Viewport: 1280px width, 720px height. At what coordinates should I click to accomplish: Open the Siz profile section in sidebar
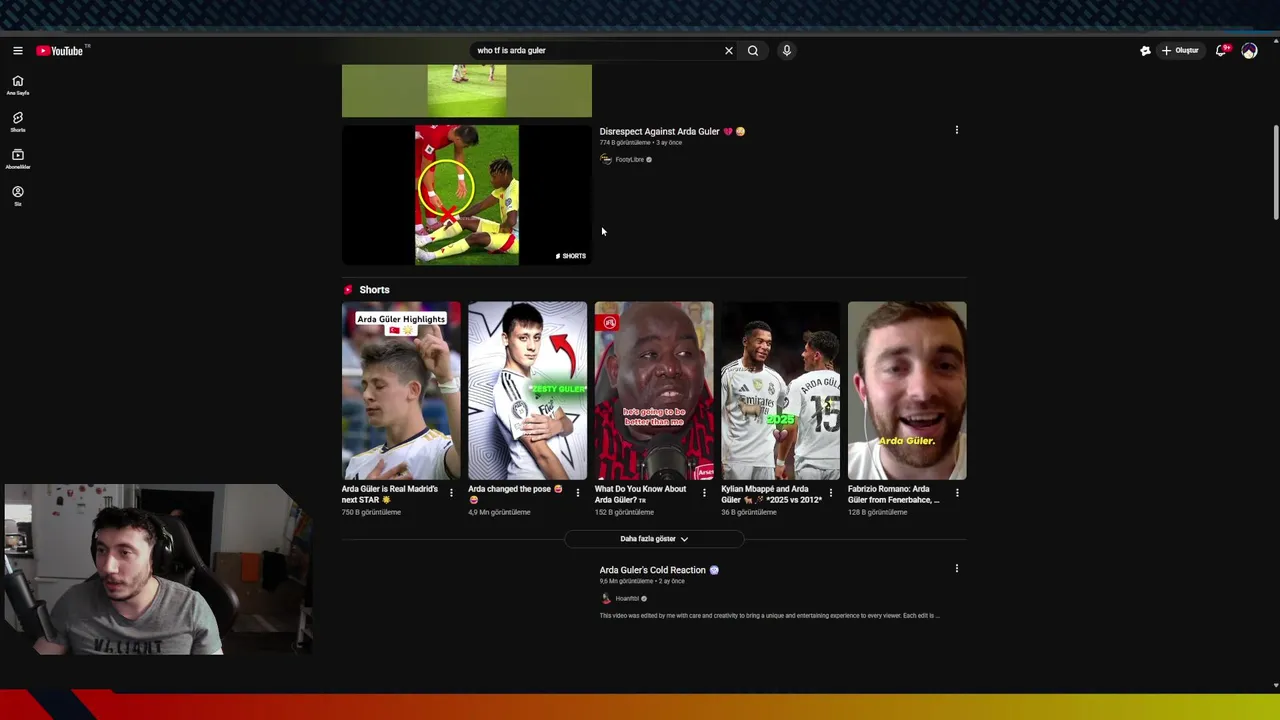(x=17, y=196)
